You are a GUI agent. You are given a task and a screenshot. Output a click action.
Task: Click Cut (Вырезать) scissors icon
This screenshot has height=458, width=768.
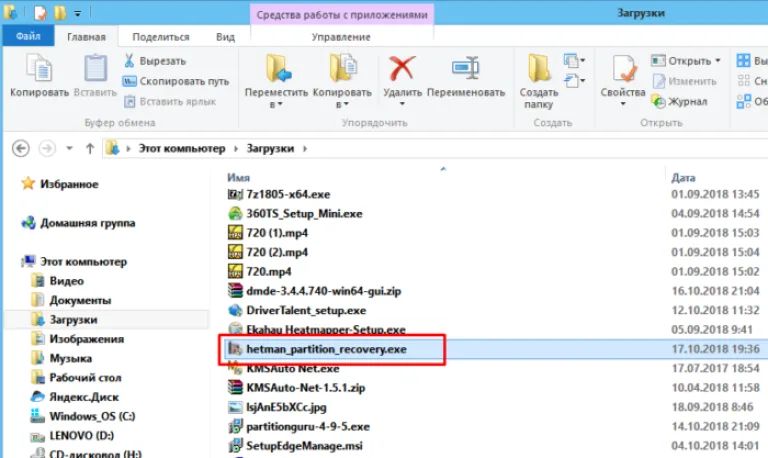129,61
